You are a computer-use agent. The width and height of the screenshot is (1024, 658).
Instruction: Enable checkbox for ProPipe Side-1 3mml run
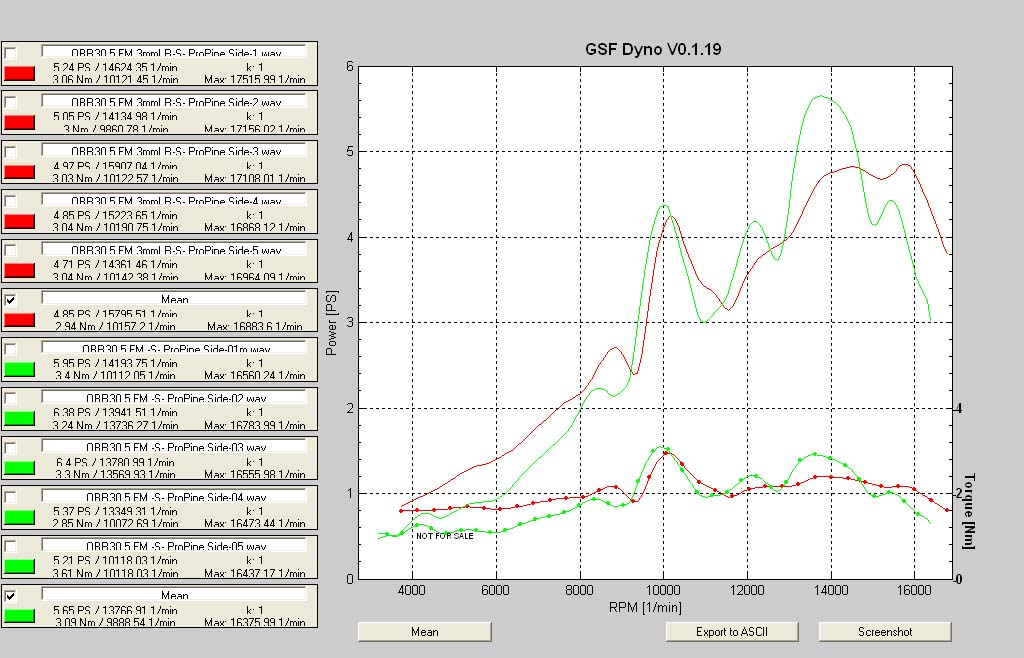10,54
